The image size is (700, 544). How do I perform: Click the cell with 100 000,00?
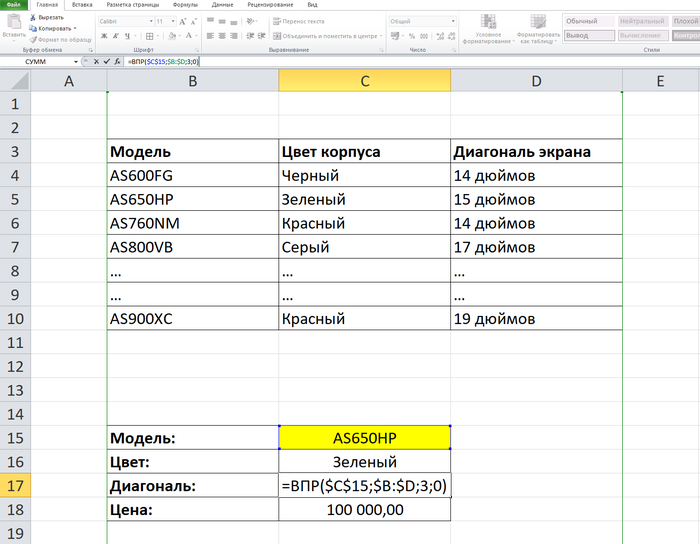(x=365, y=509)
